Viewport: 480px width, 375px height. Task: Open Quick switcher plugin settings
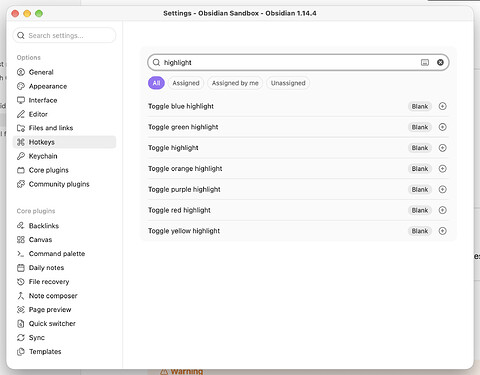pos(64,324)
